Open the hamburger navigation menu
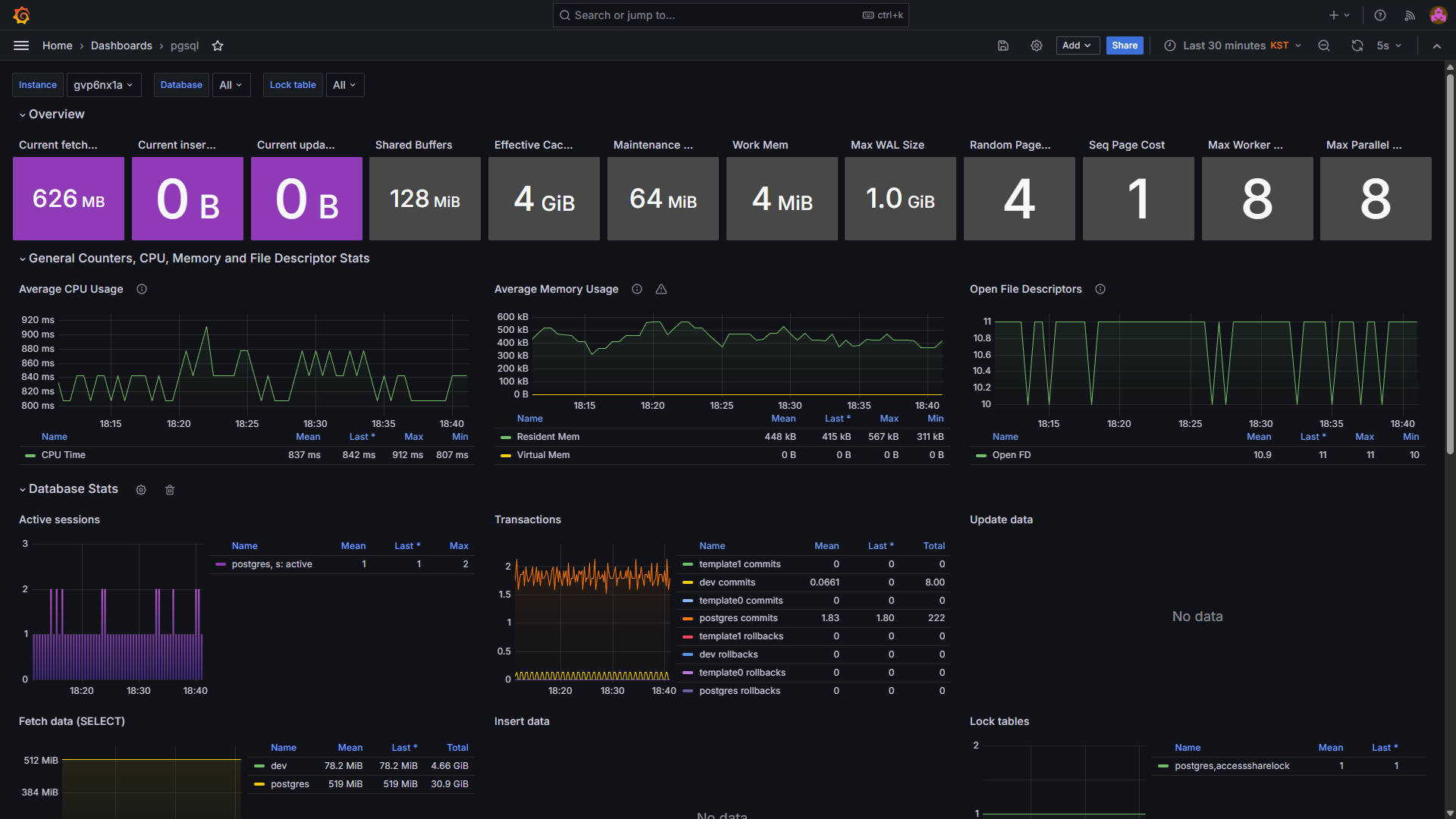 (21, 45)
